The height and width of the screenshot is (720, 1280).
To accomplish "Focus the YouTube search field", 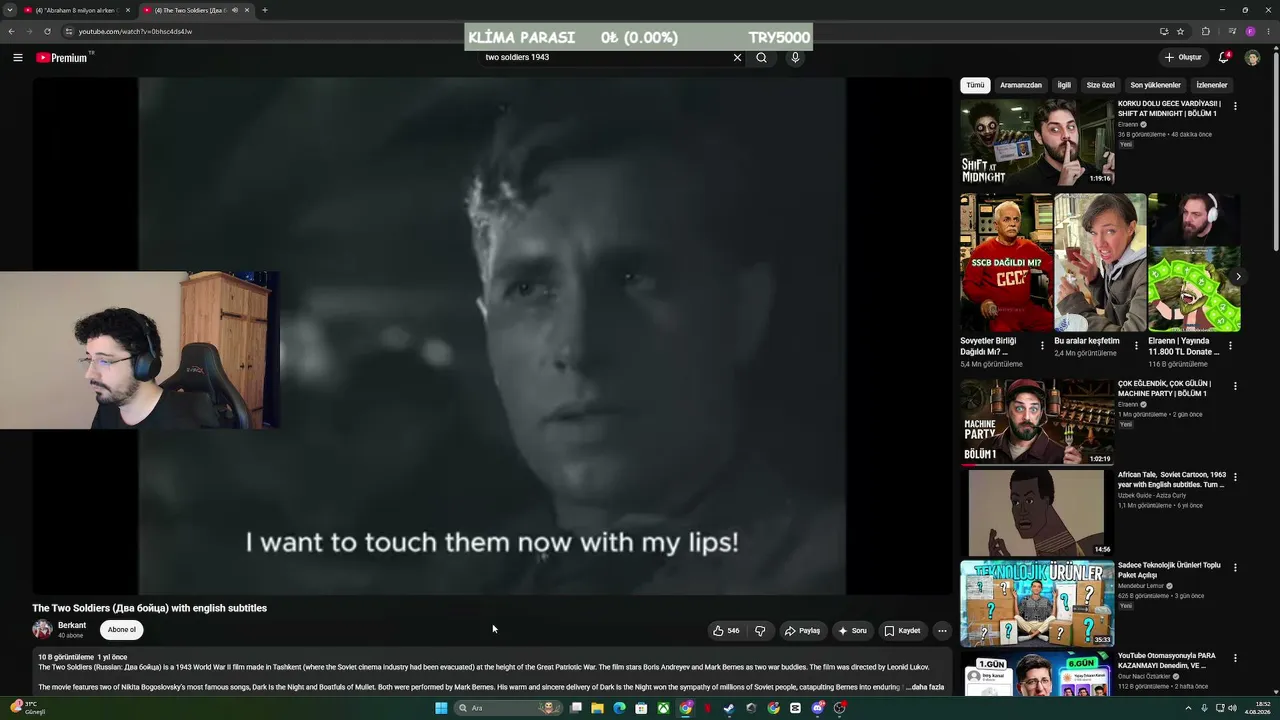I will click(606, 58).
